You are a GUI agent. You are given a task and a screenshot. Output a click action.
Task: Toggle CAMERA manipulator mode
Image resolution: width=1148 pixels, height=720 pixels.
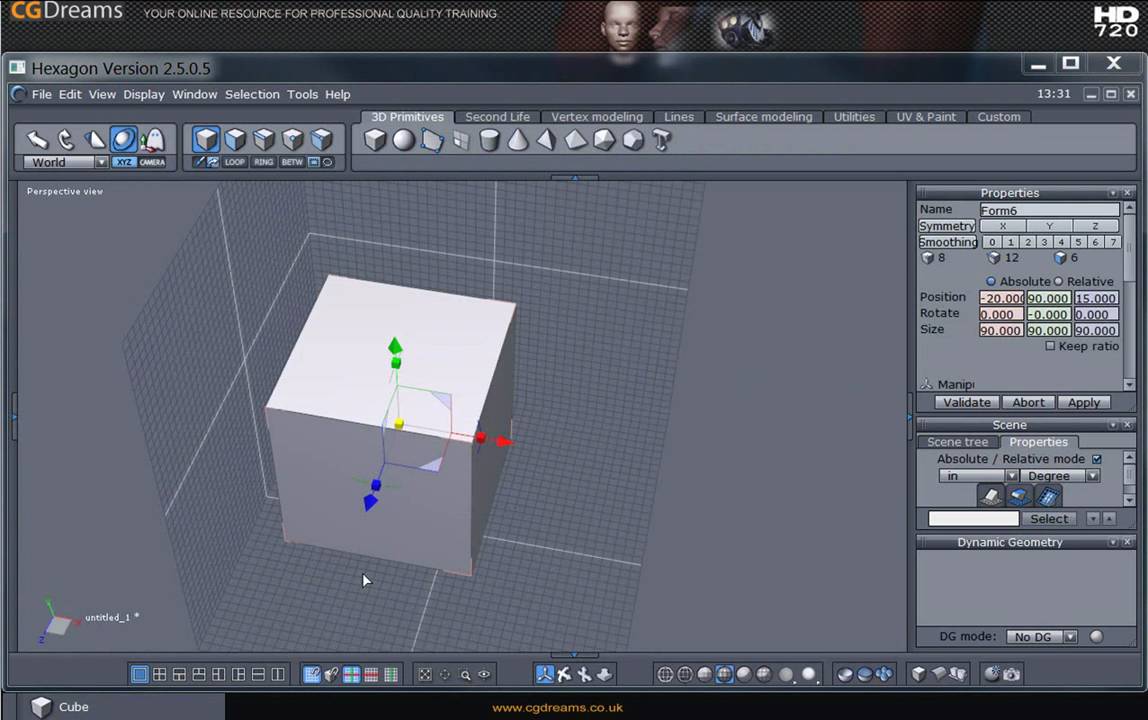click(x=152, y=163)
